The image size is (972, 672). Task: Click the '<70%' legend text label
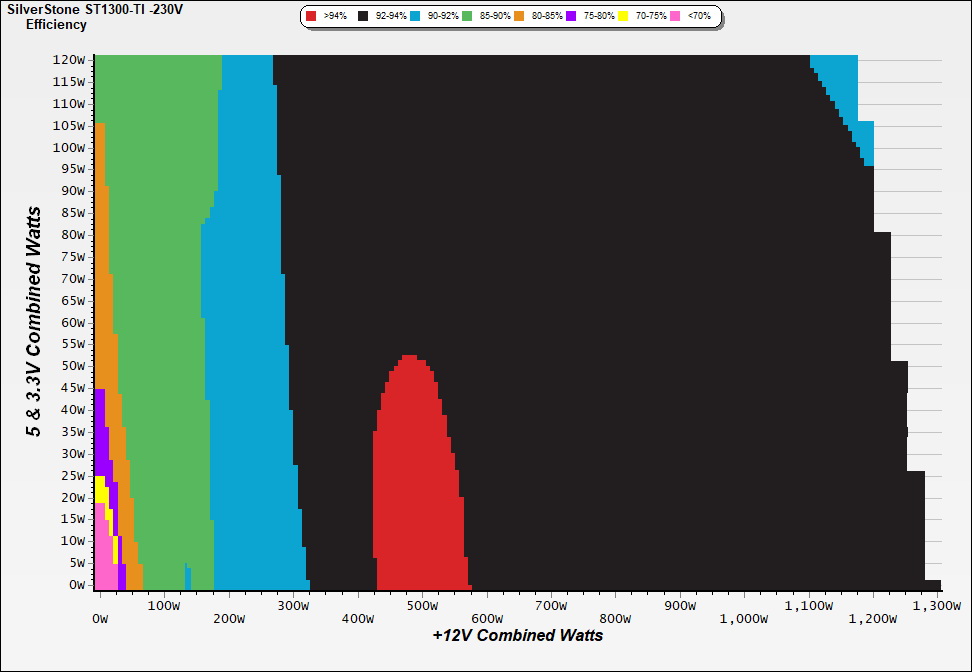click(x=699, y=17)
